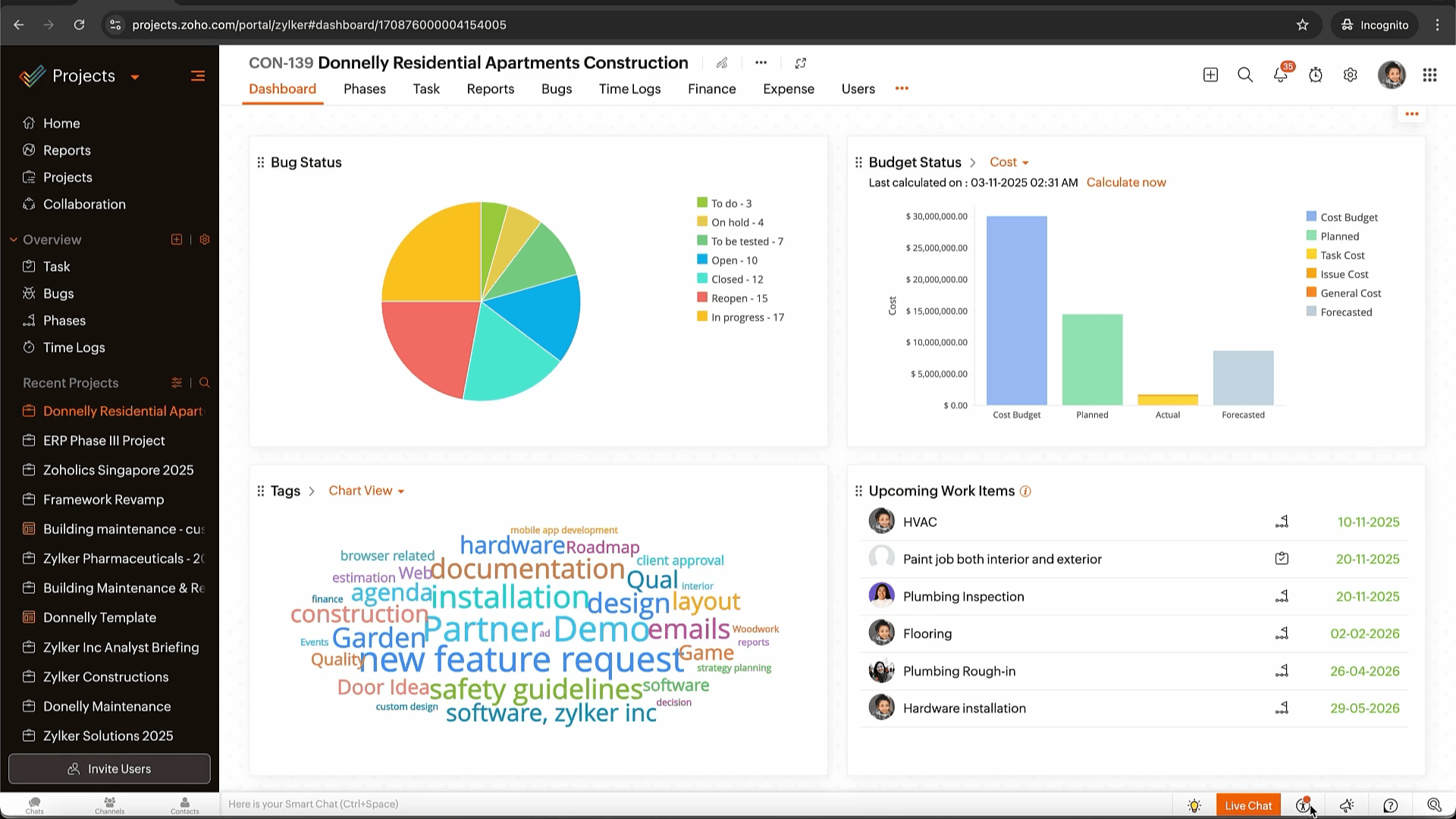The height and width of the screenshot is (819, 1456).
Task: Click the Calculate now link
Action: click(1126, 183)
